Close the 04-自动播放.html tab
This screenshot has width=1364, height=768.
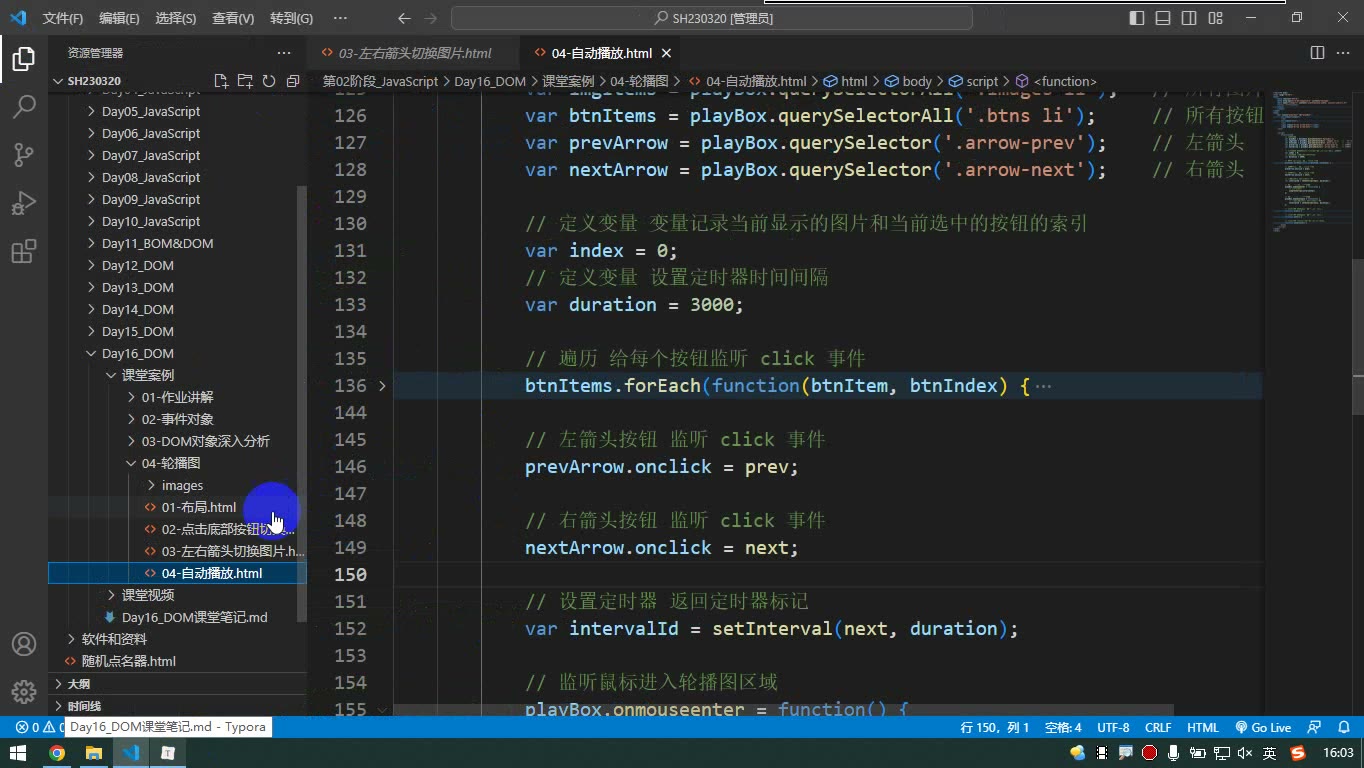click(667, 53)
